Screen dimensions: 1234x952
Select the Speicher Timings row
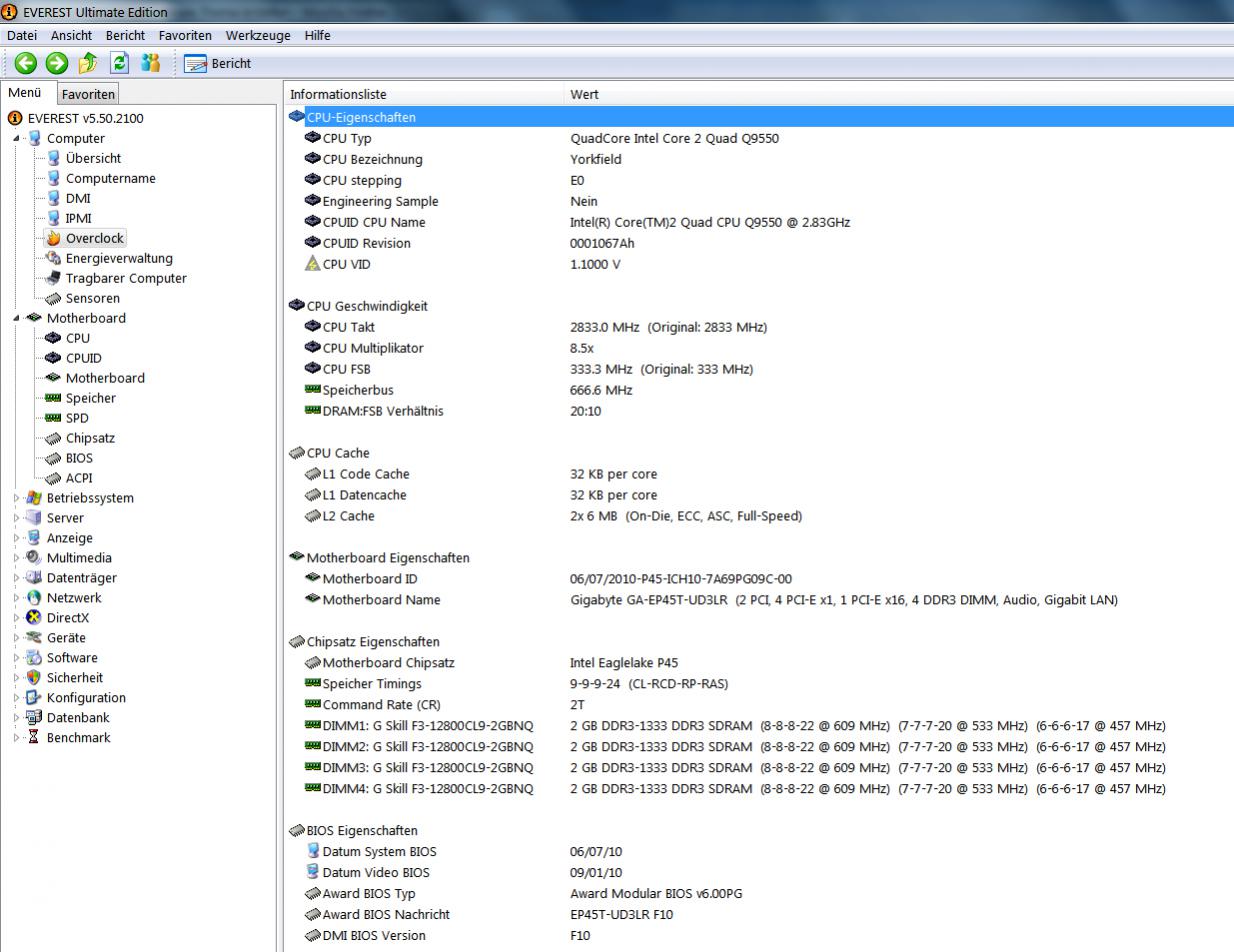click(x=759, y=684)
